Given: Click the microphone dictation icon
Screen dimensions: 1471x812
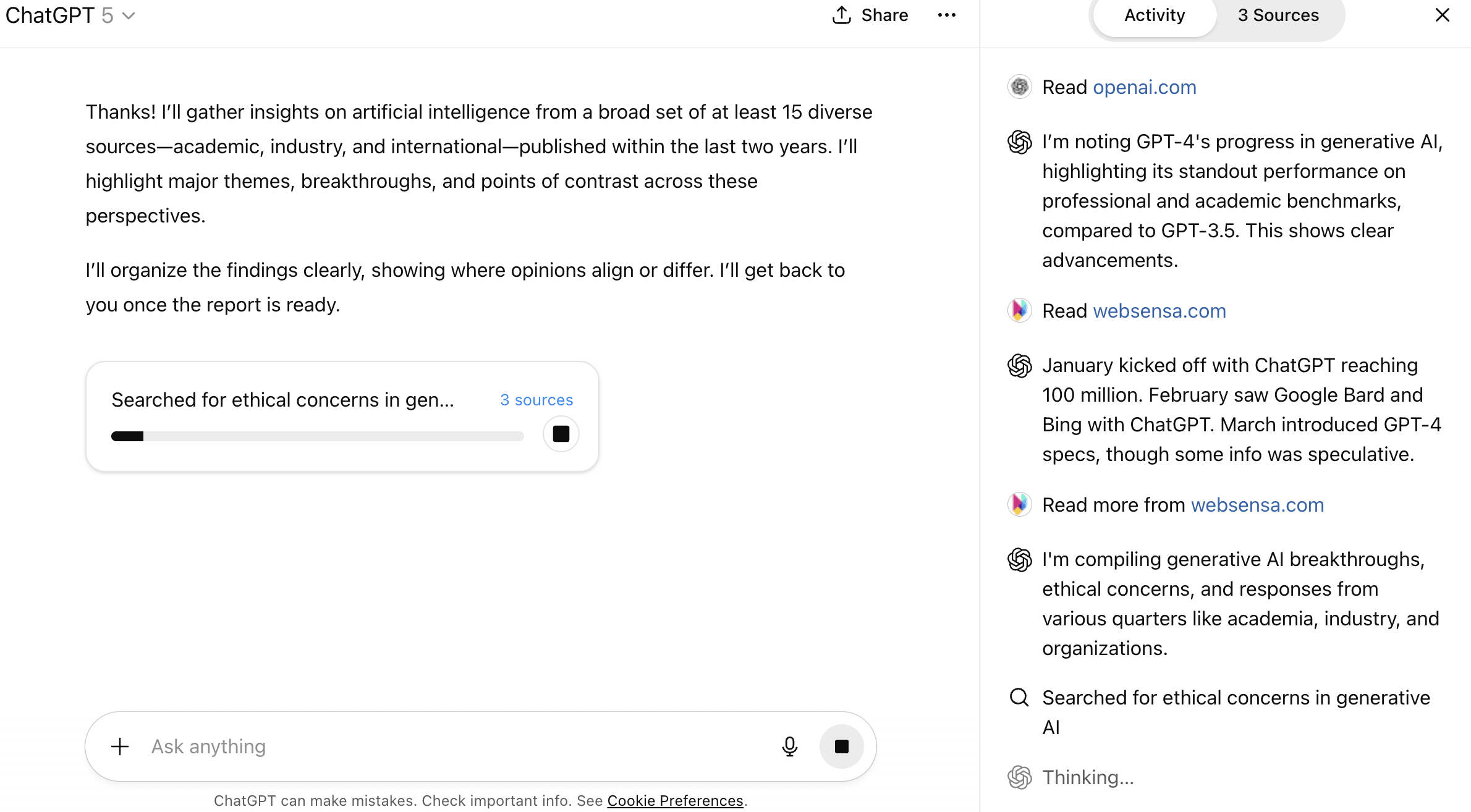Looking at the screenshot, I should coord(789,746).
